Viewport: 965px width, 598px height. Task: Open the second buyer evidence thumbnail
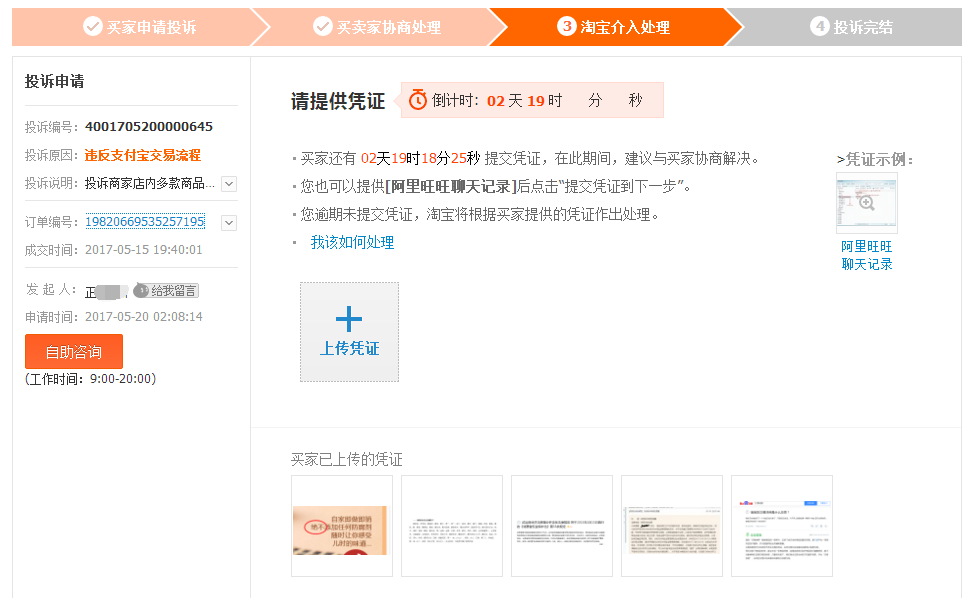[452, 525]
